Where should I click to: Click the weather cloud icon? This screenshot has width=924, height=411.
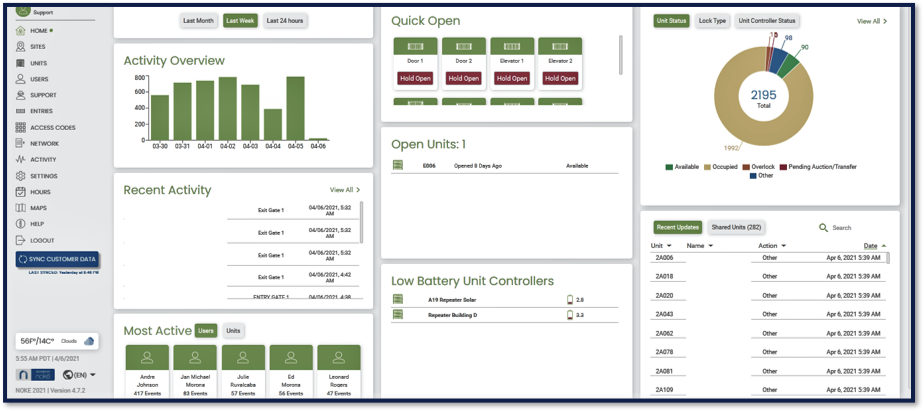(x=89, y=341)
